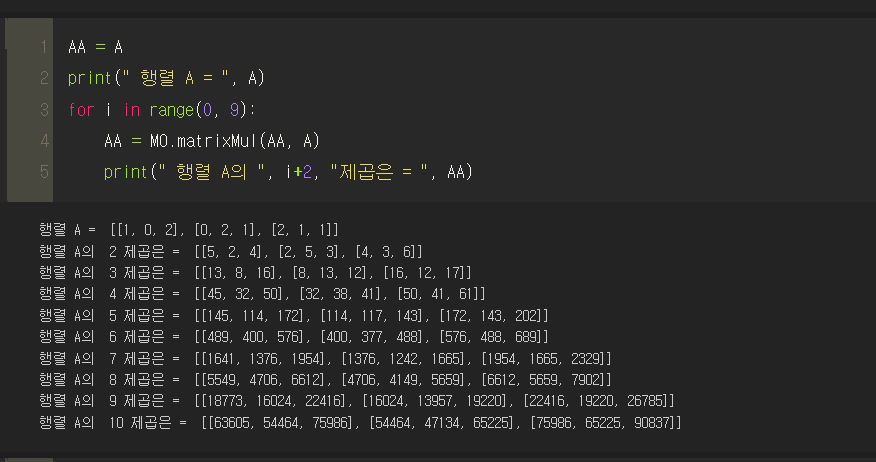Click line number 5 in gutter
876x462 pixels.
44,172
